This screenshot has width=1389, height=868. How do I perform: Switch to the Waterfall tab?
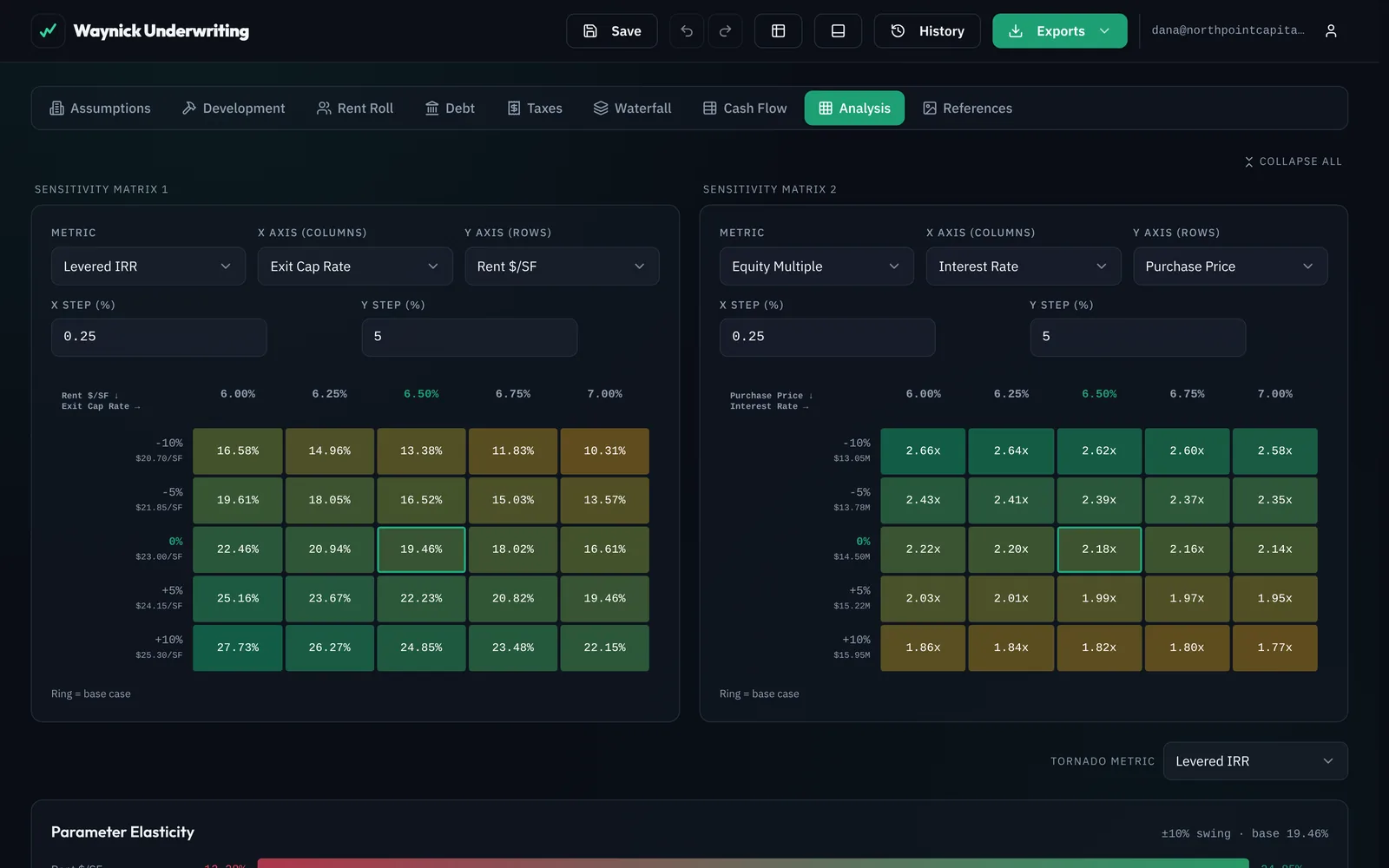coord(632,108)
